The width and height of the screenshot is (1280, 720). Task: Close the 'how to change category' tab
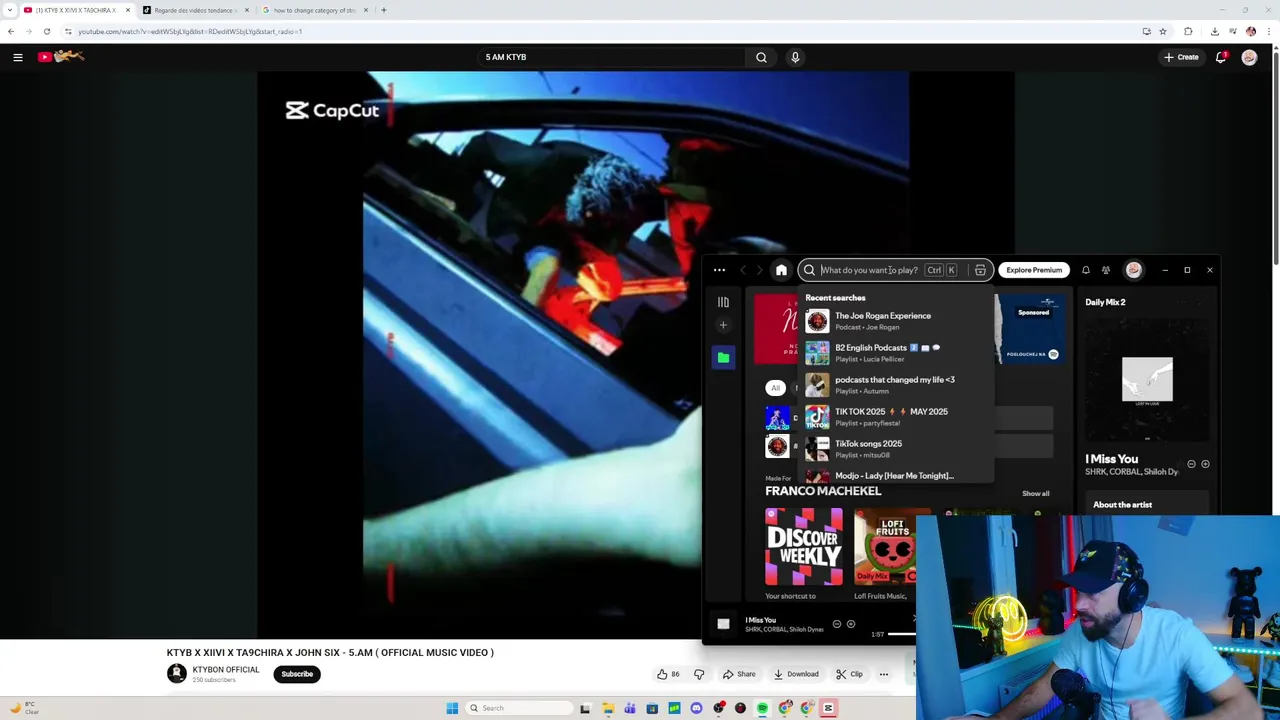[366, 10]
